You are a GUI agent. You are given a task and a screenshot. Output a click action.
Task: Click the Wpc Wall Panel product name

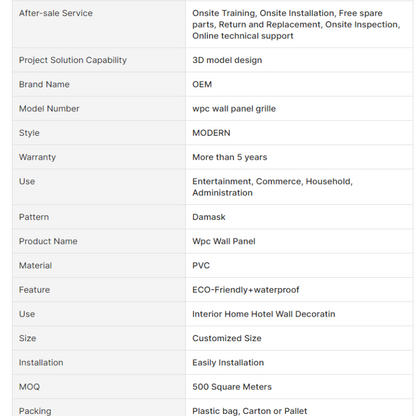point(224,241)
